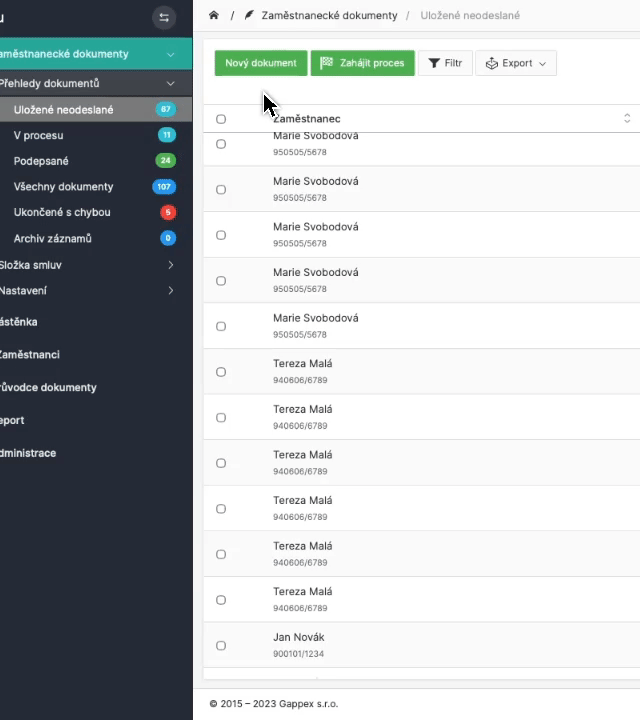Go to Zaměstnanci in the sidebar
This screenshot has width=640, height=720.
click(29, 355)
